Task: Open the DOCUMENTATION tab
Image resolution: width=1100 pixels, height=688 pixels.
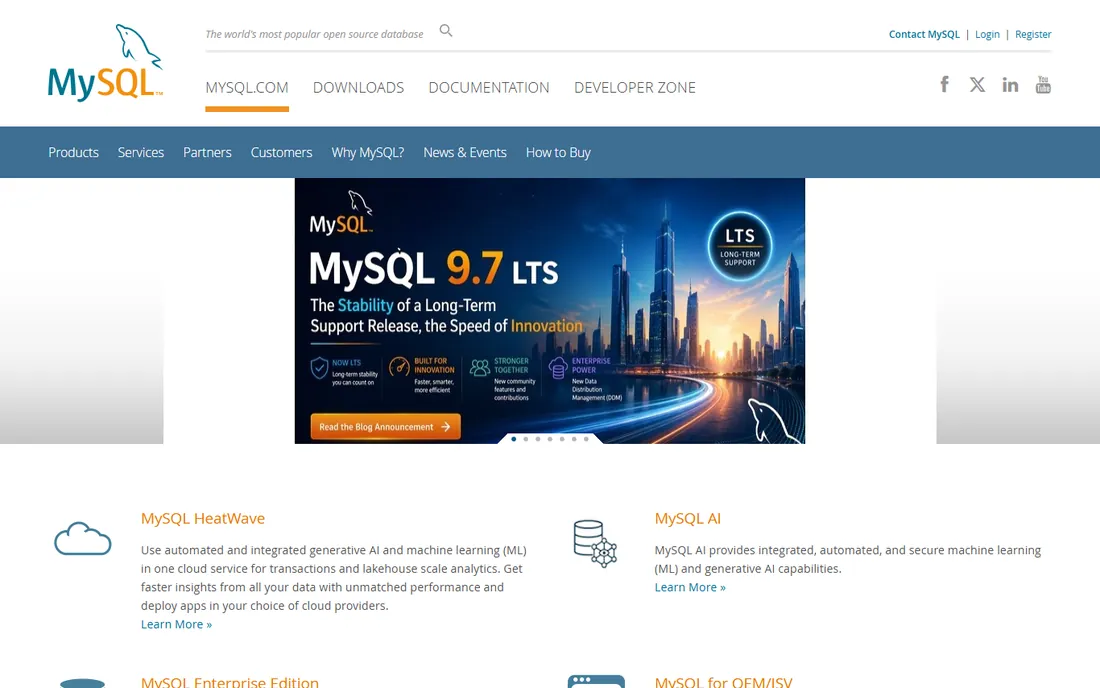Action: [489, 88]
